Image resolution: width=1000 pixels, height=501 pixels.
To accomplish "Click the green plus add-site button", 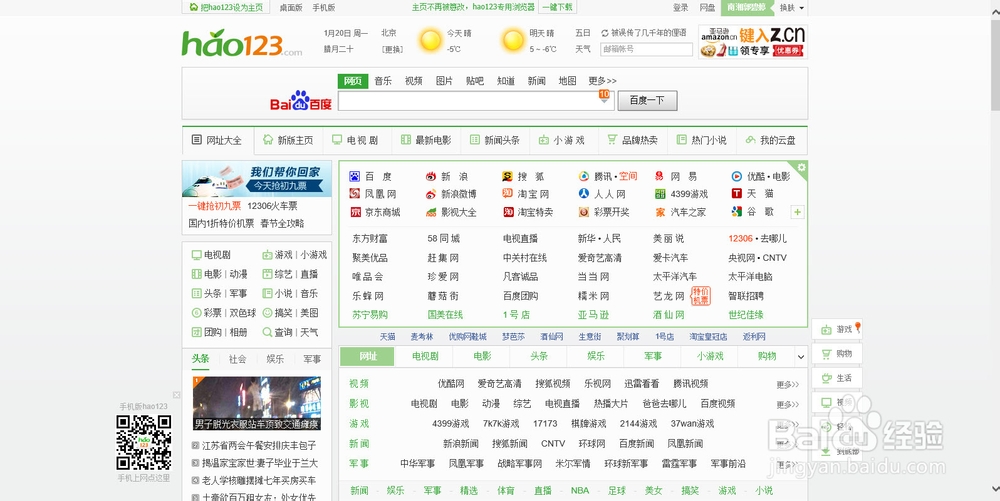I will click(x=797, y=212).
